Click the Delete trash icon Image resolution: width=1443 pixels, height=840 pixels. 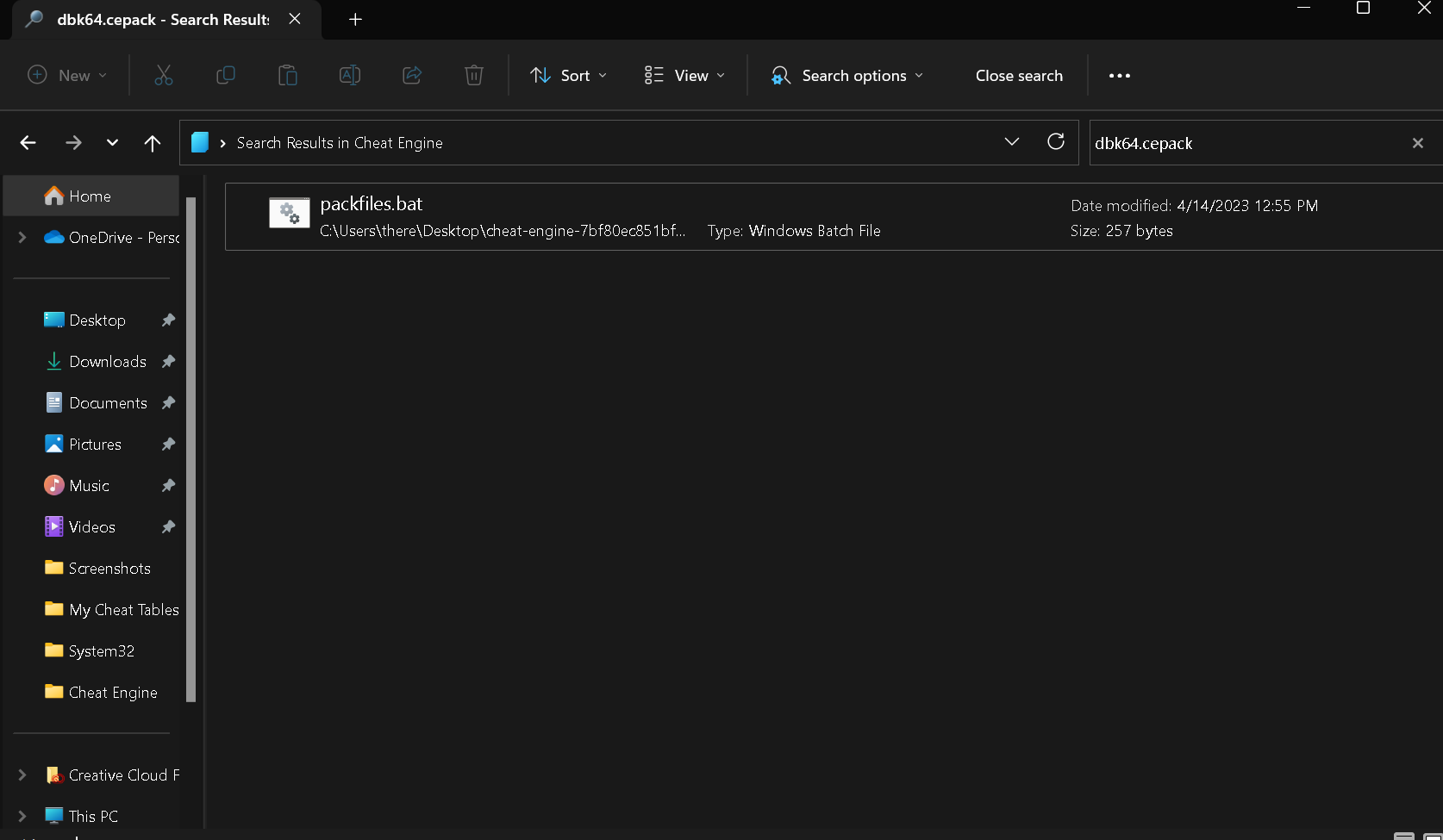(474, 76)
